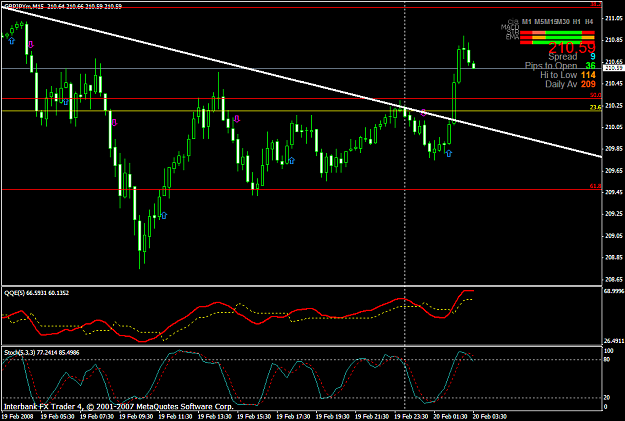
Task: Click the large red 210.59 price readout
Action: [x=572, y=48]
